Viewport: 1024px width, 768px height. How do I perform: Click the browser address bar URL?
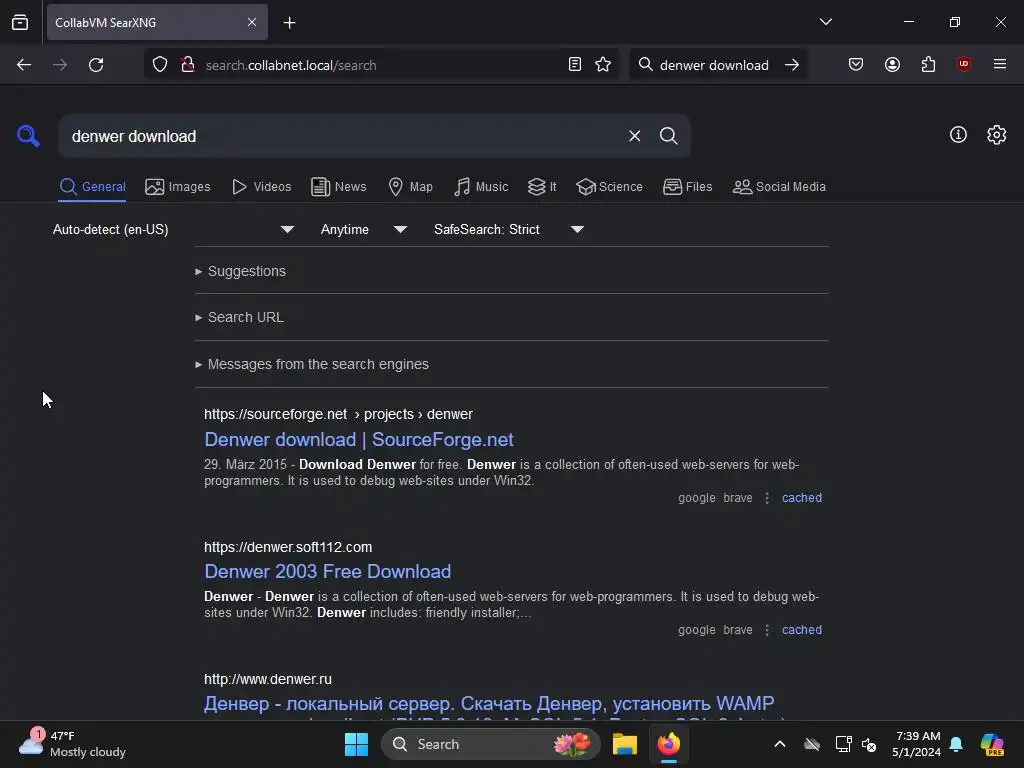[x=382, y=65]
